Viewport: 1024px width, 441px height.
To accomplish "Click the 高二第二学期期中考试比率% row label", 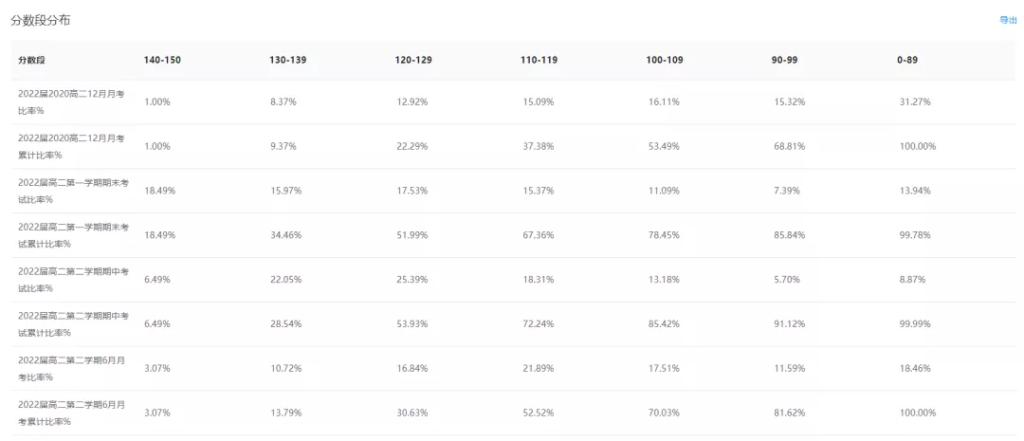I will [x=73, y=280].
